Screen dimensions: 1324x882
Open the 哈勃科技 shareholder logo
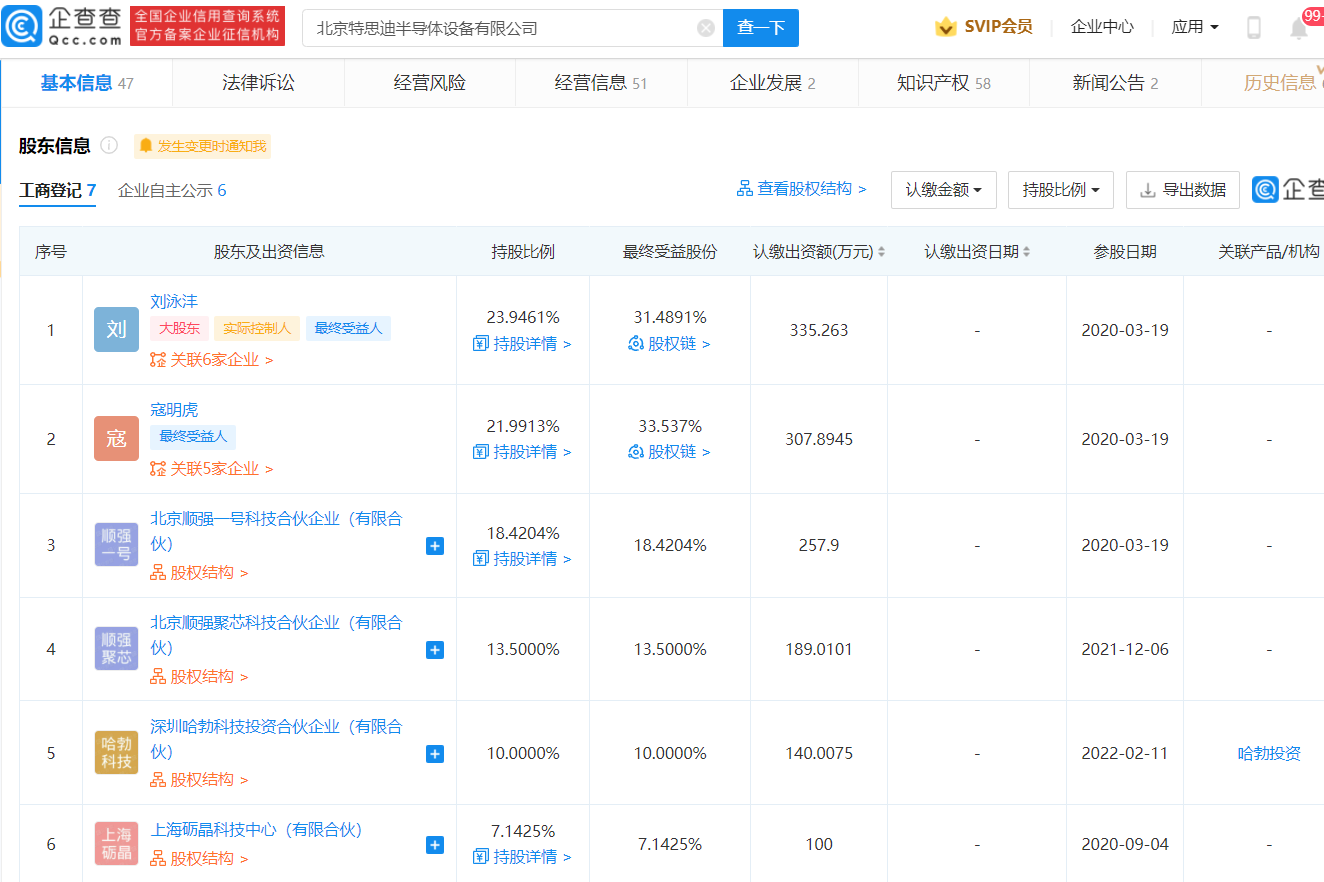coord(116,753)
